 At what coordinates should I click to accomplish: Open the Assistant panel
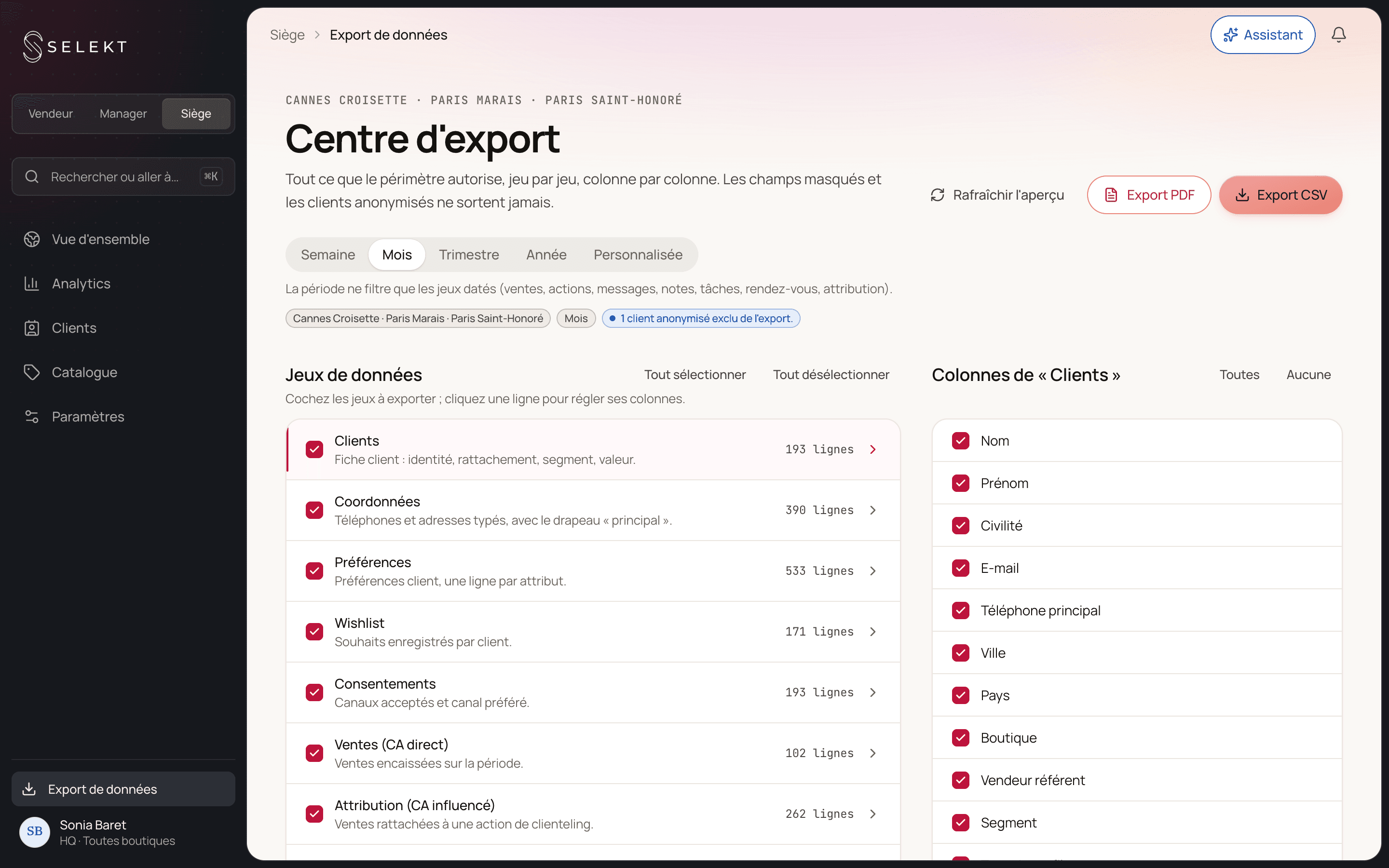coord(1262,35)
